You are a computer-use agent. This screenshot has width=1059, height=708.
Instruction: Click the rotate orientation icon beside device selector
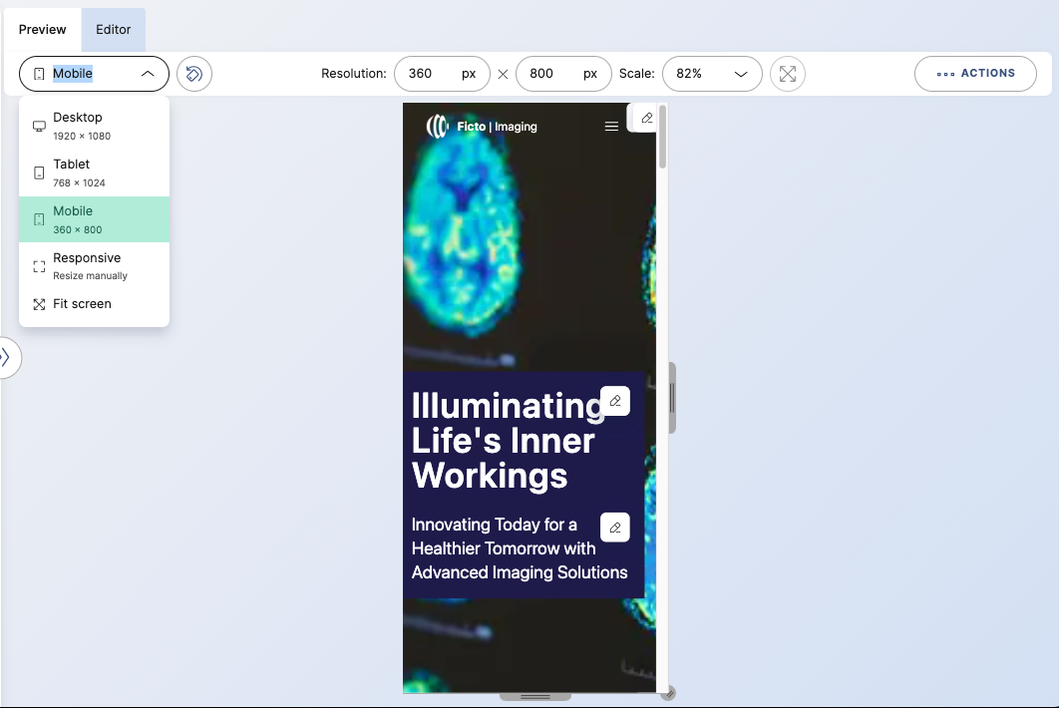[194, 74]
